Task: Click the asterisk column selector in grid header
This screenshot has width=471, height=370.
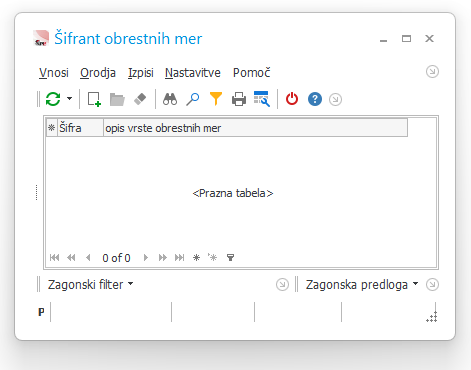Action: 52,128
